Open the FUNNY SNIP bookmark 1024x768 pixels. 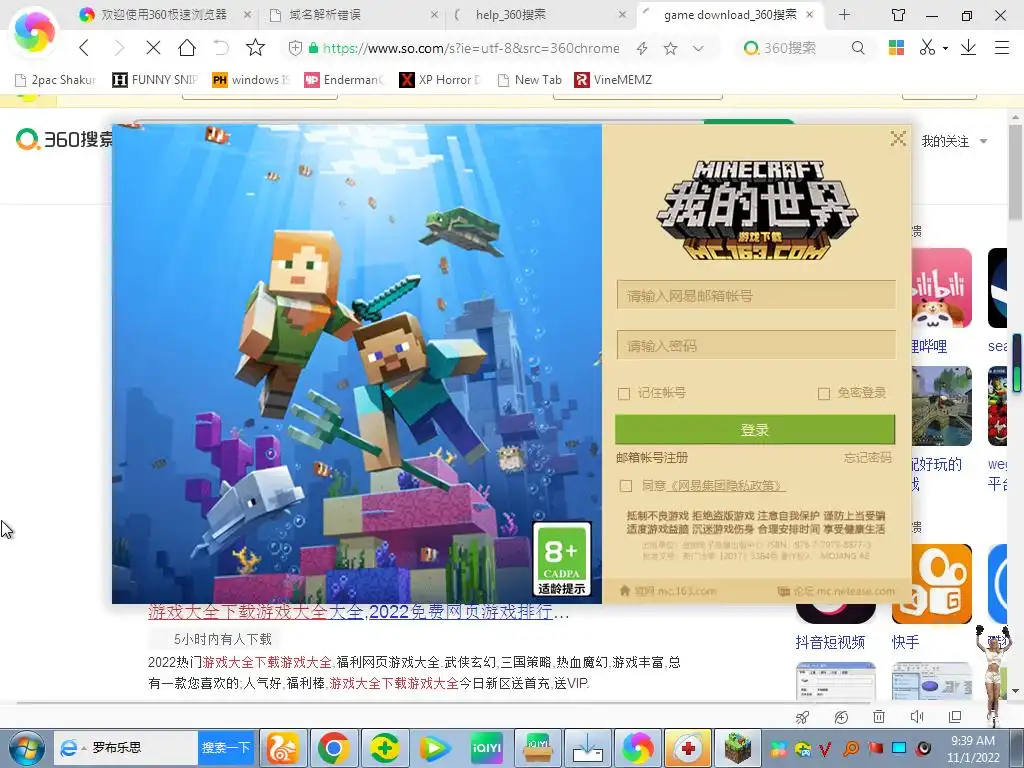click(154, 80)
